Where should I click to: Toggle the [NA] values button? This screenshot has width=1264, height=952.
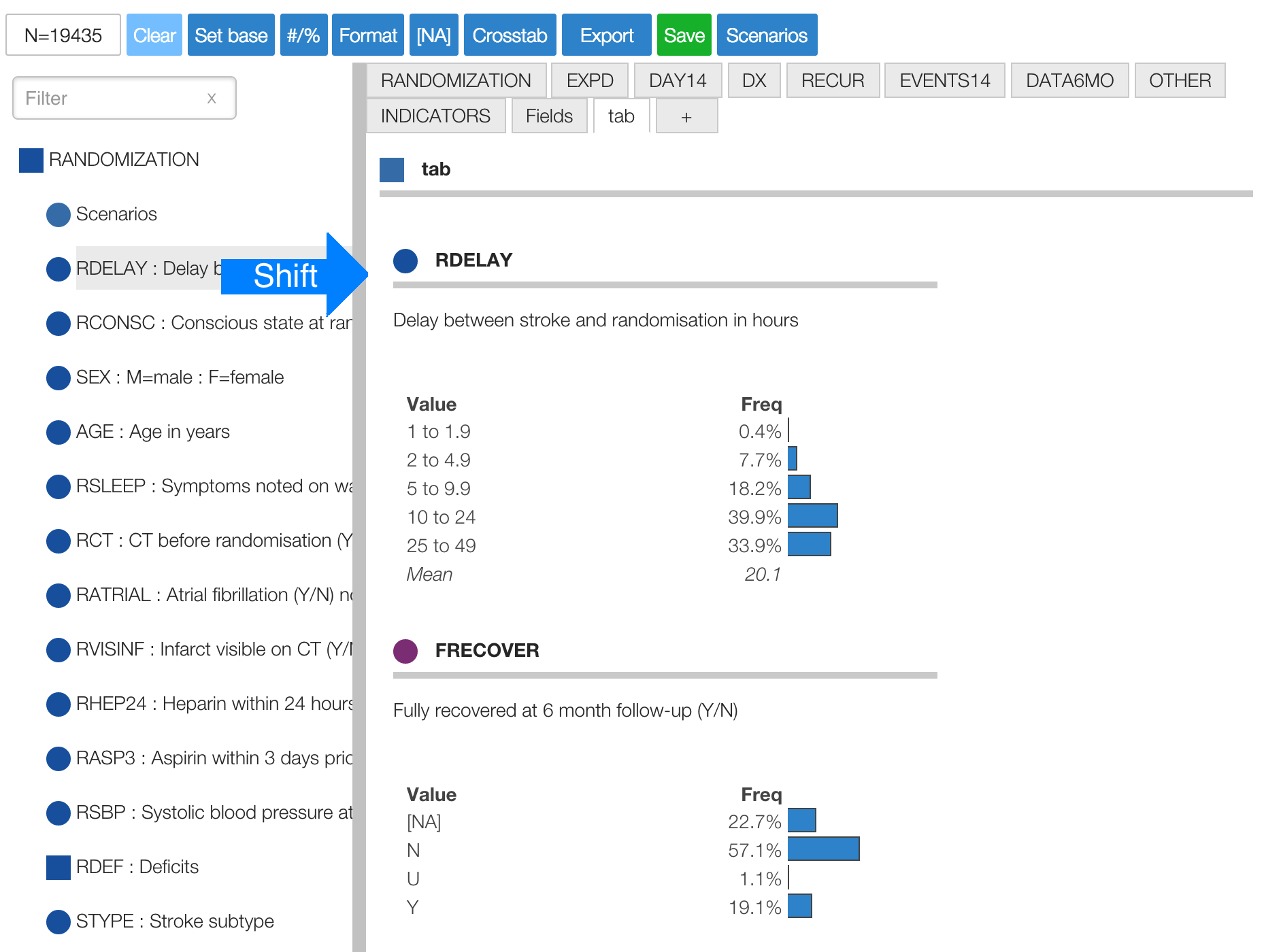click(433, 35)
